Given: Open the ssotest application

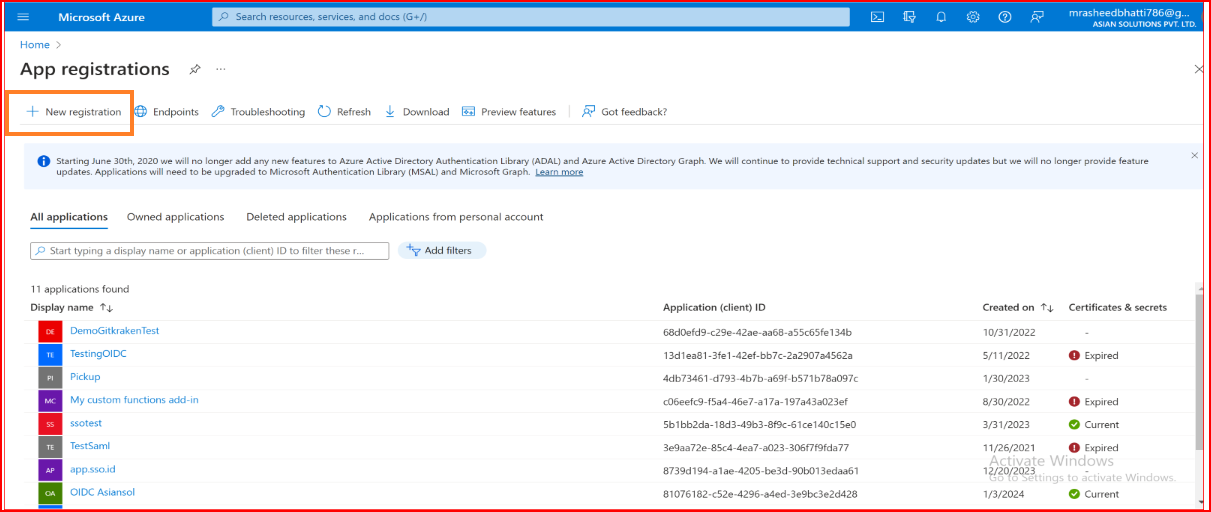Looking at the screenshot, I should point(86,423).
